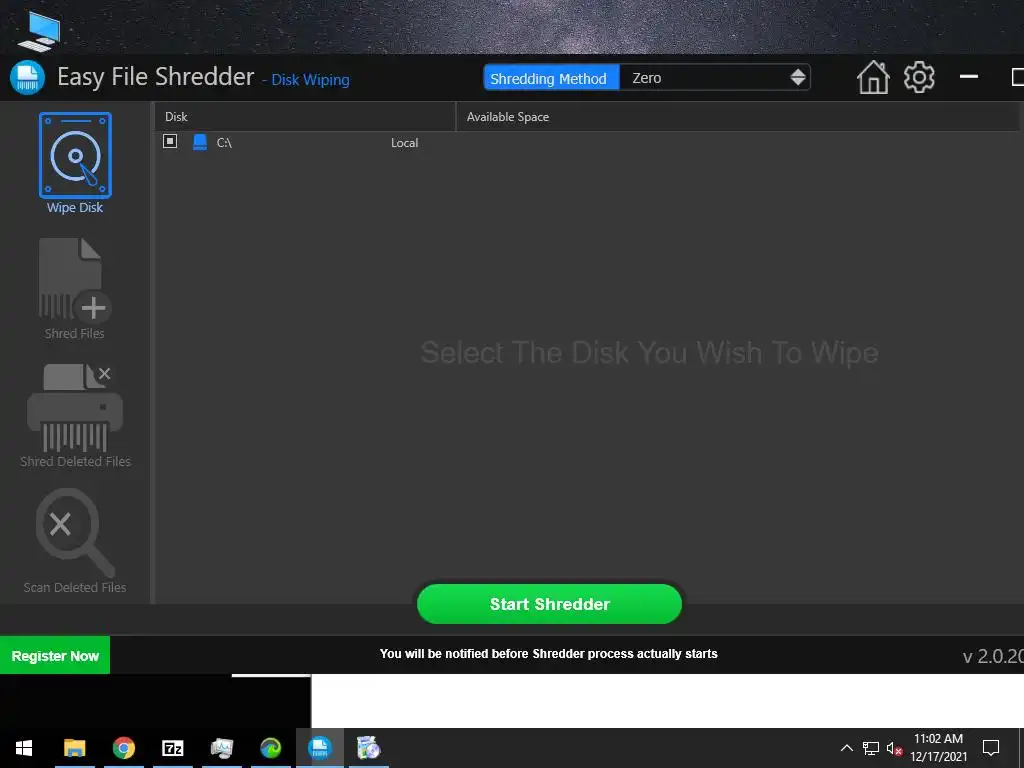Open settings via the gear icon
This screenshot has height=768, width=1024.
pos(919,78)
